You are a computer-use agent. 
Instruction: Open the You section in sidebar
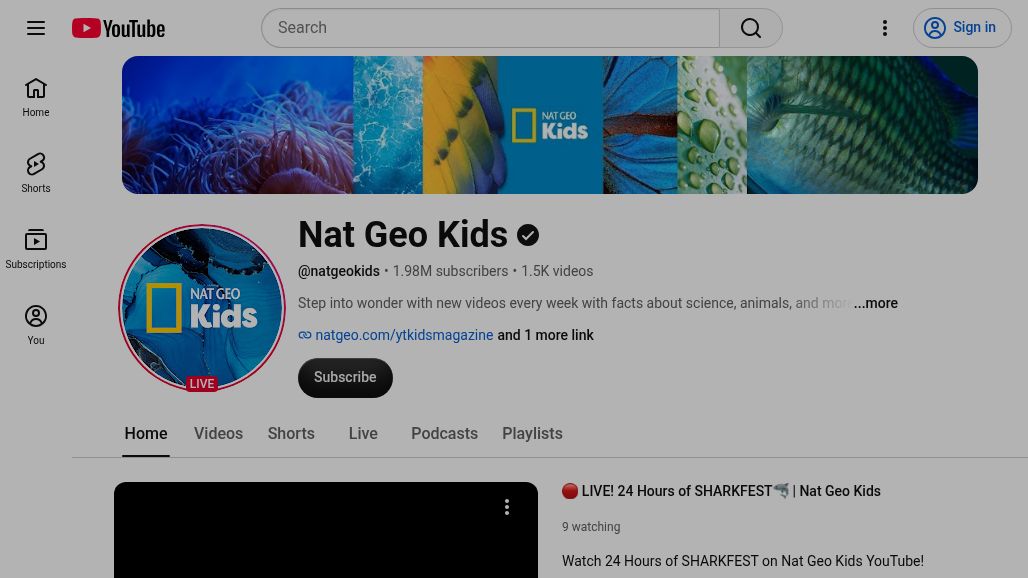(36, 326)
